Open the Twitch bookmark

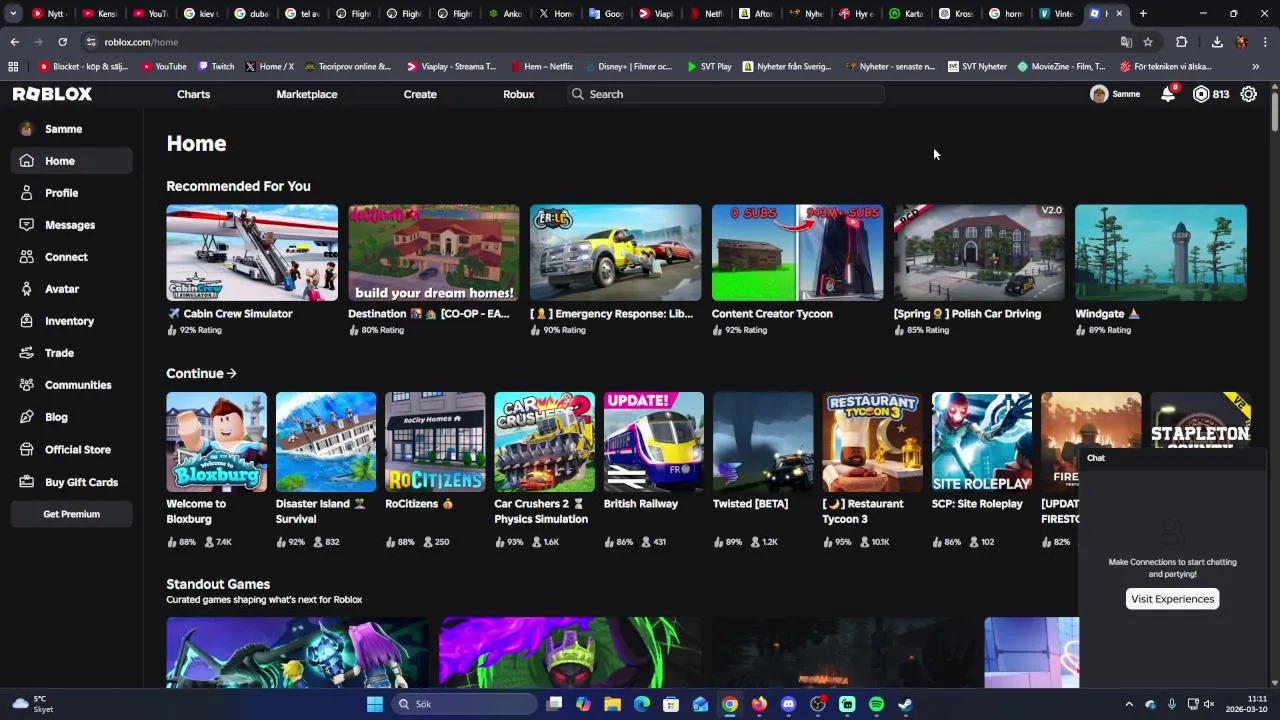coord(216,67)
